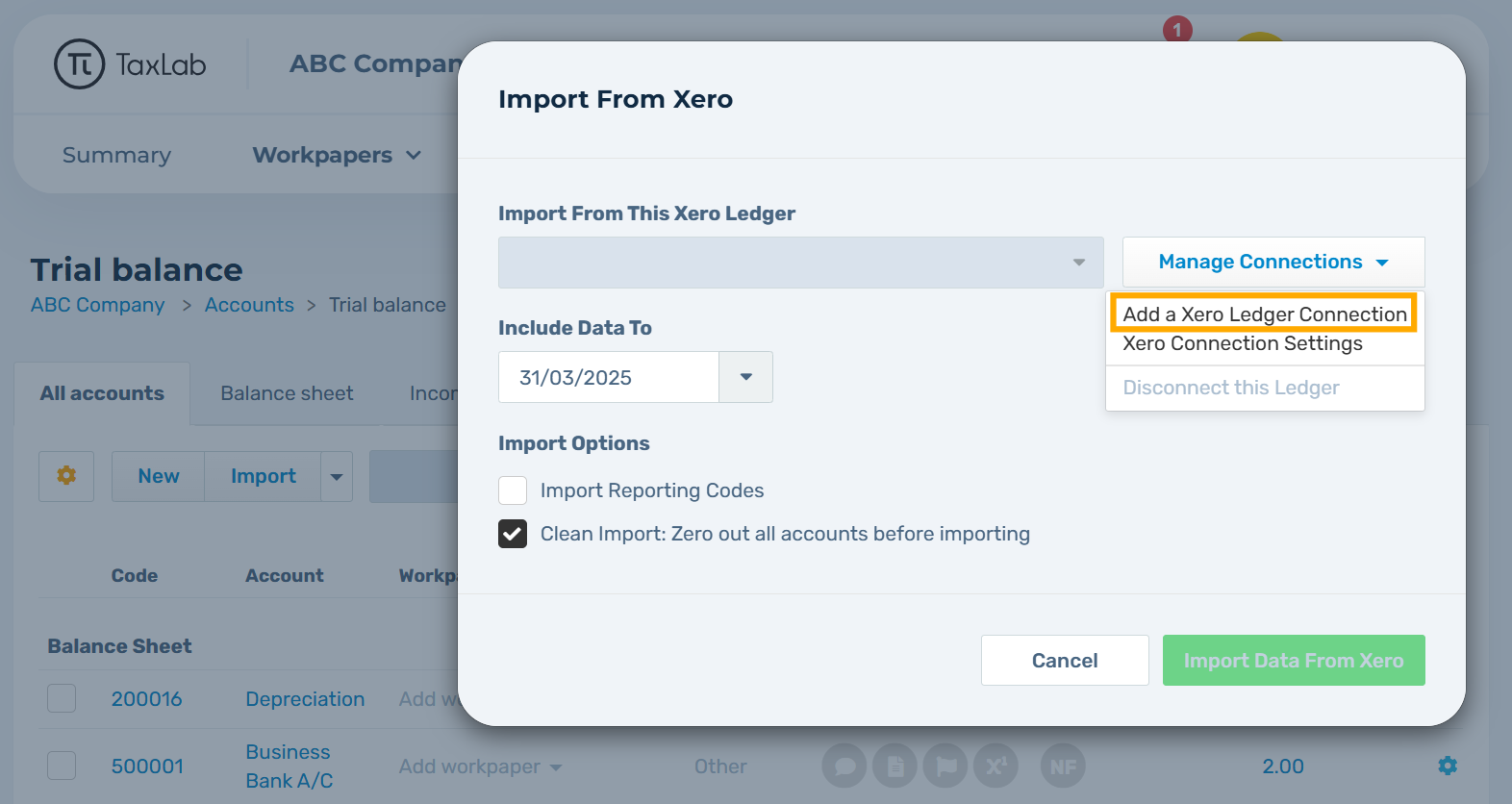Open the Include Data To date picker arrow
This screenshot has height=804, width=1512.
click(x=746, y=377)
